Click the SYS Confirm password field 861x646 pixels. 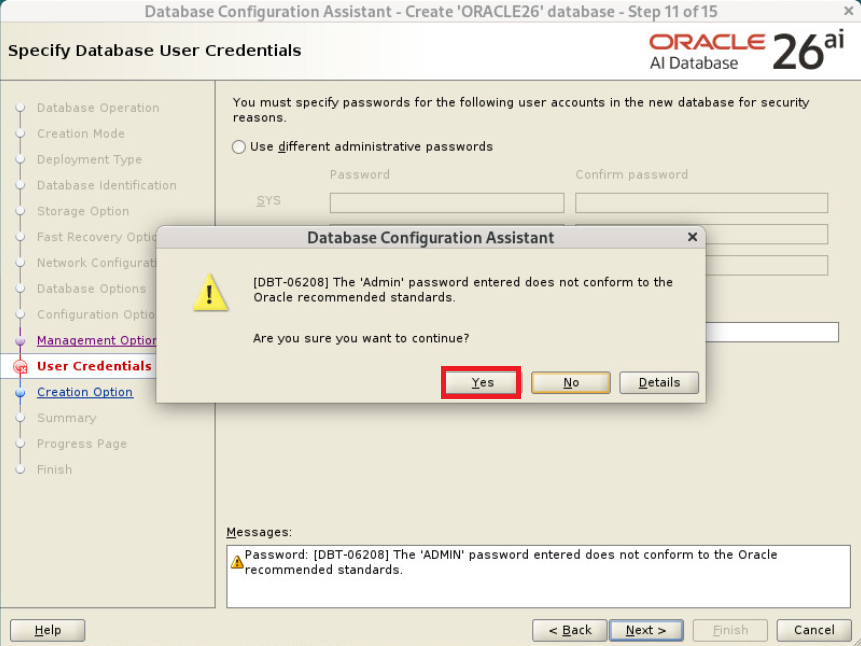click(701, 203)
